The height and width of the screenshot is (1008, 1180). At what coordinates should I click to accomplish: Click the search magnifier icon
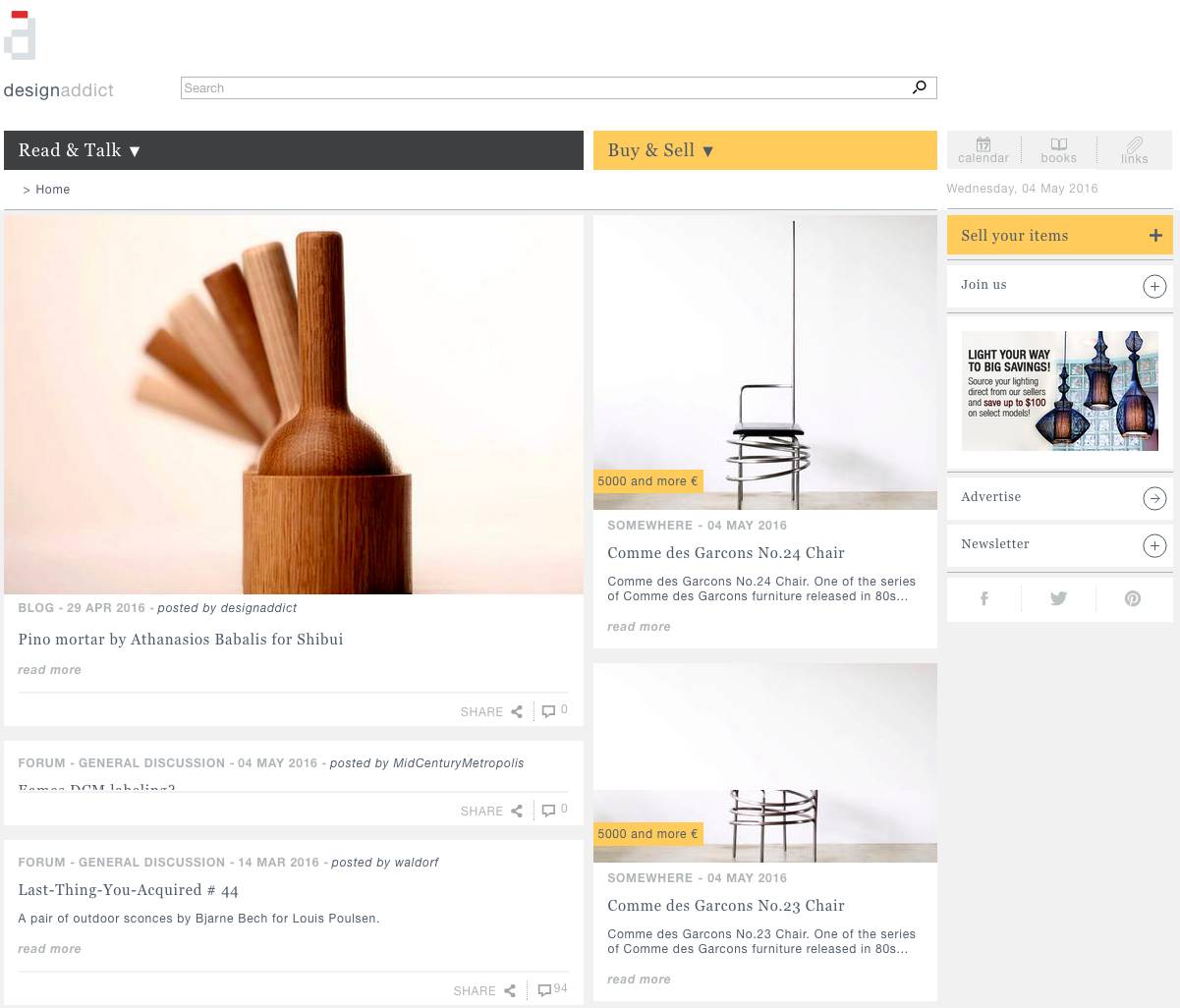[x=919, y=87]
